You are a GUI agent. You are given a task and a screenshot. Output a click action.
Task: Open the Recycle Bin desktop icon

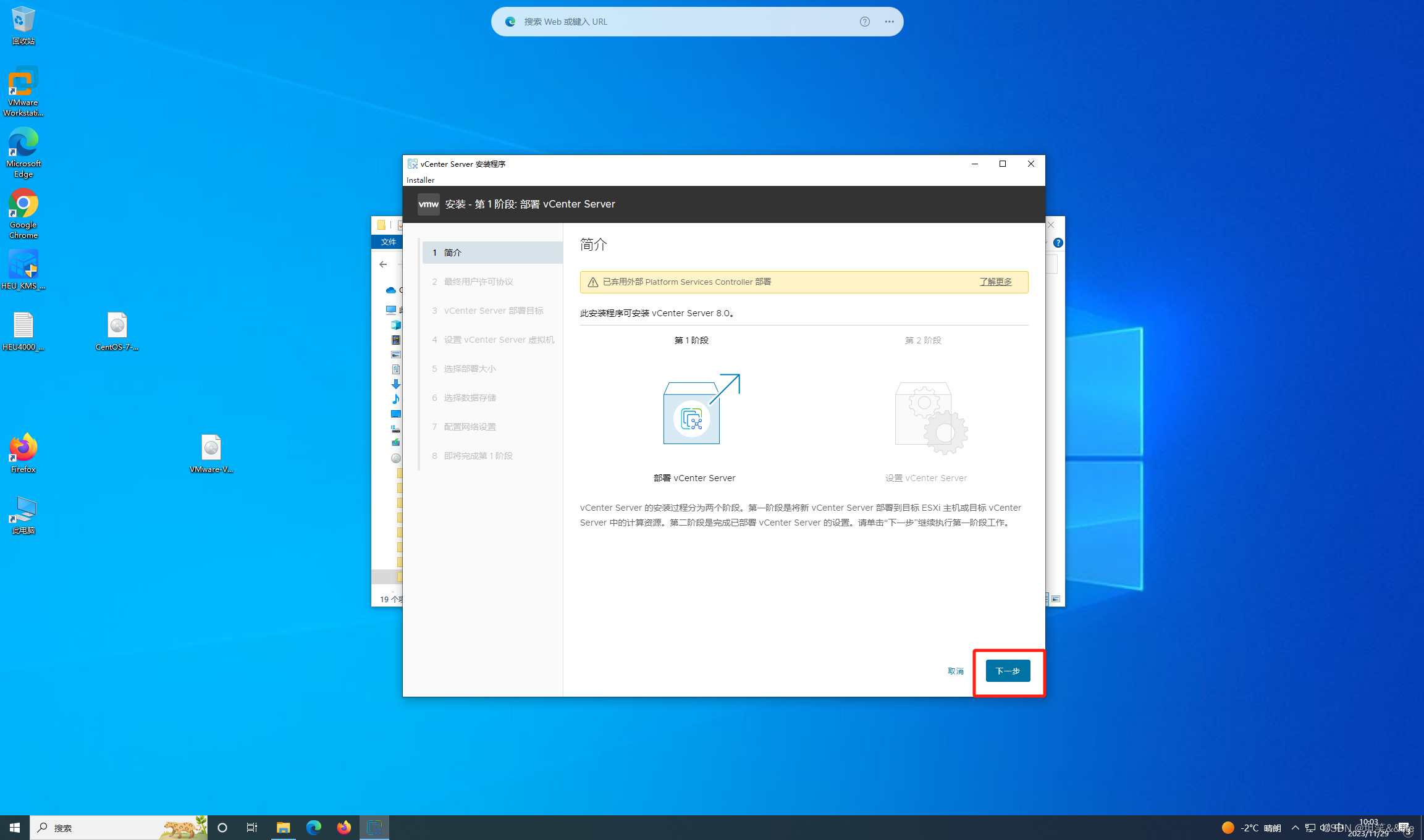pos(23,25)
